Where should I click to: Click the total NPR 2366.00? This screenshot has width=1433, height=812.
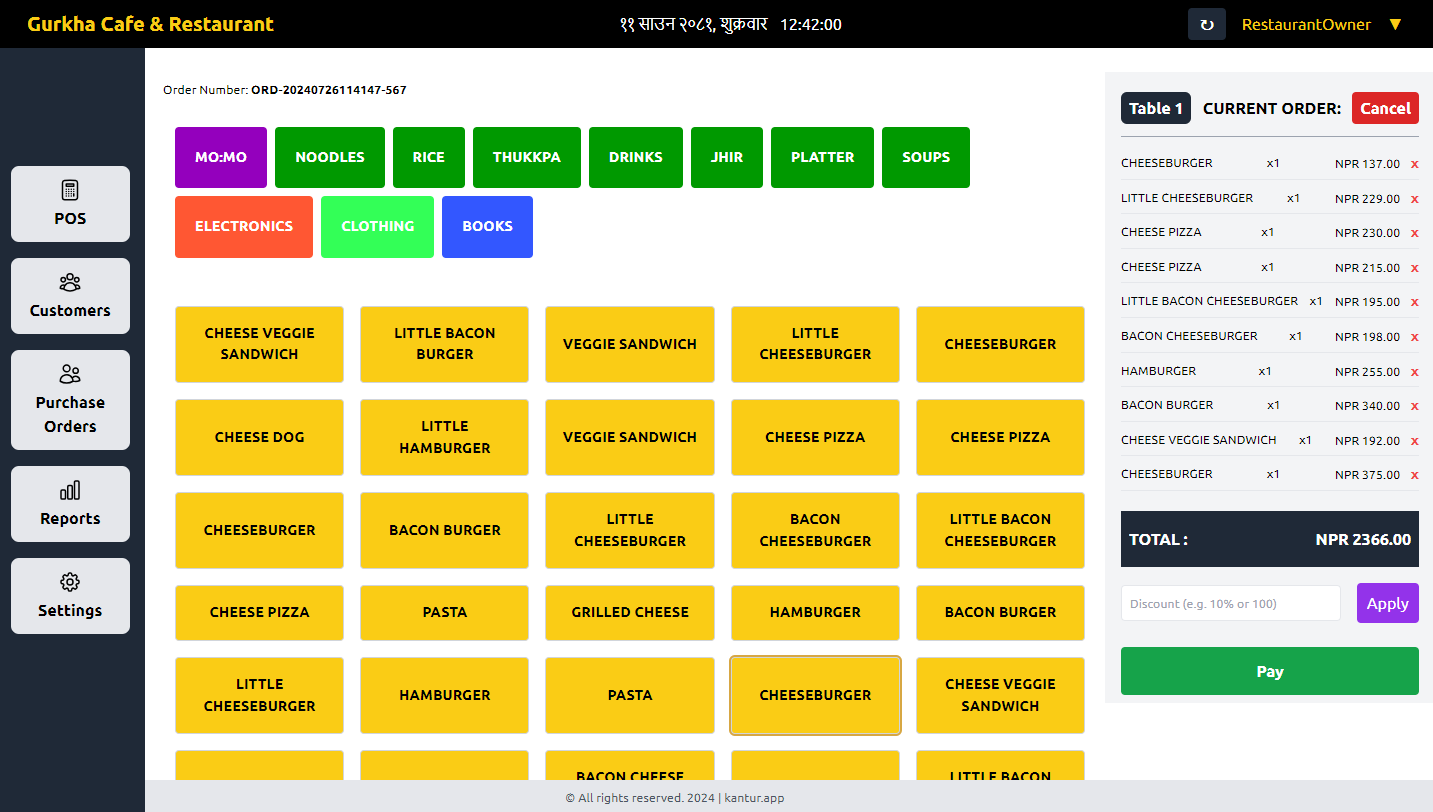click(x=1363, y=539)
